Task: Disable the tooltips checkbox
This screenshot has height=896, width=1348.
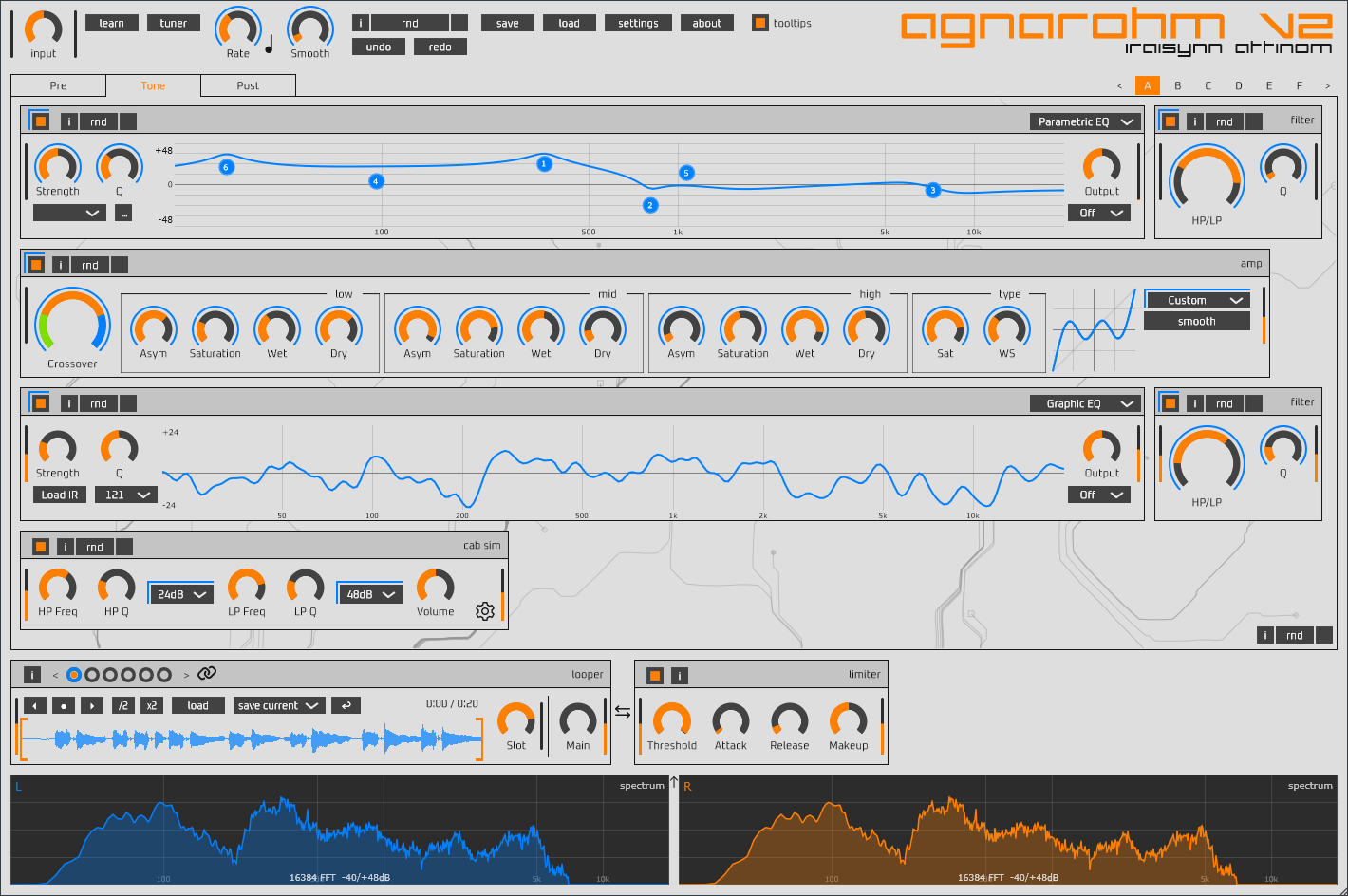Action: pyautogui.click(x=759, y=23)
